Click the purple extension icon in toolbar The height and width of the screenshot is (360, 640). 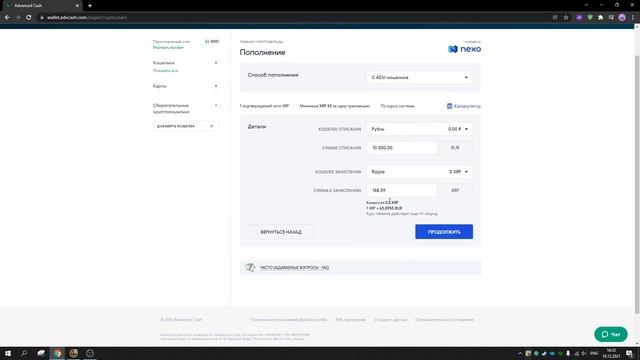[579, 18]
